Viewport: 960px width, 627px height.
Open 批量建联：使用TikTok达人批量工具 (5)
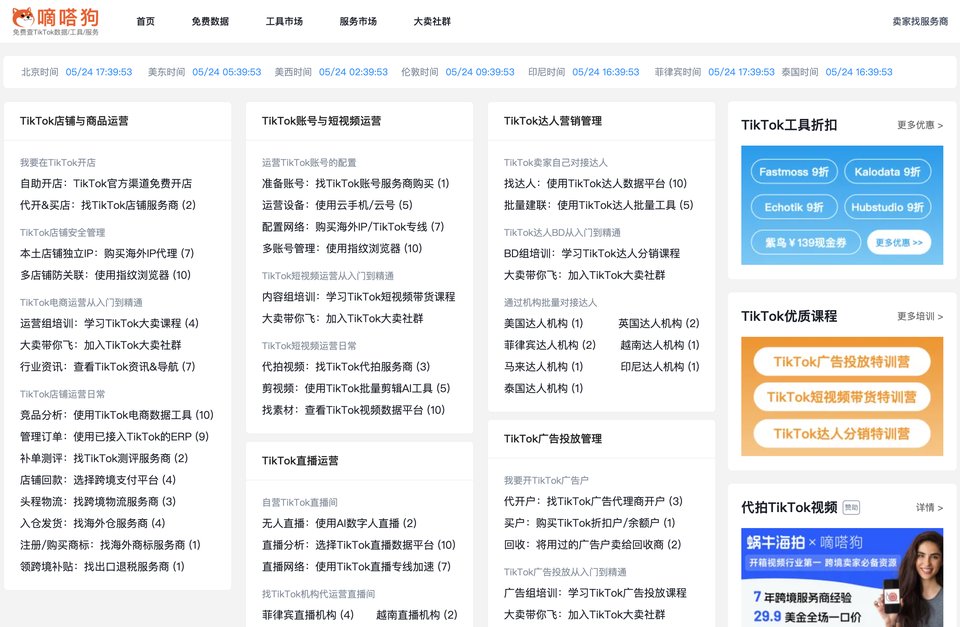coord(599,205)
